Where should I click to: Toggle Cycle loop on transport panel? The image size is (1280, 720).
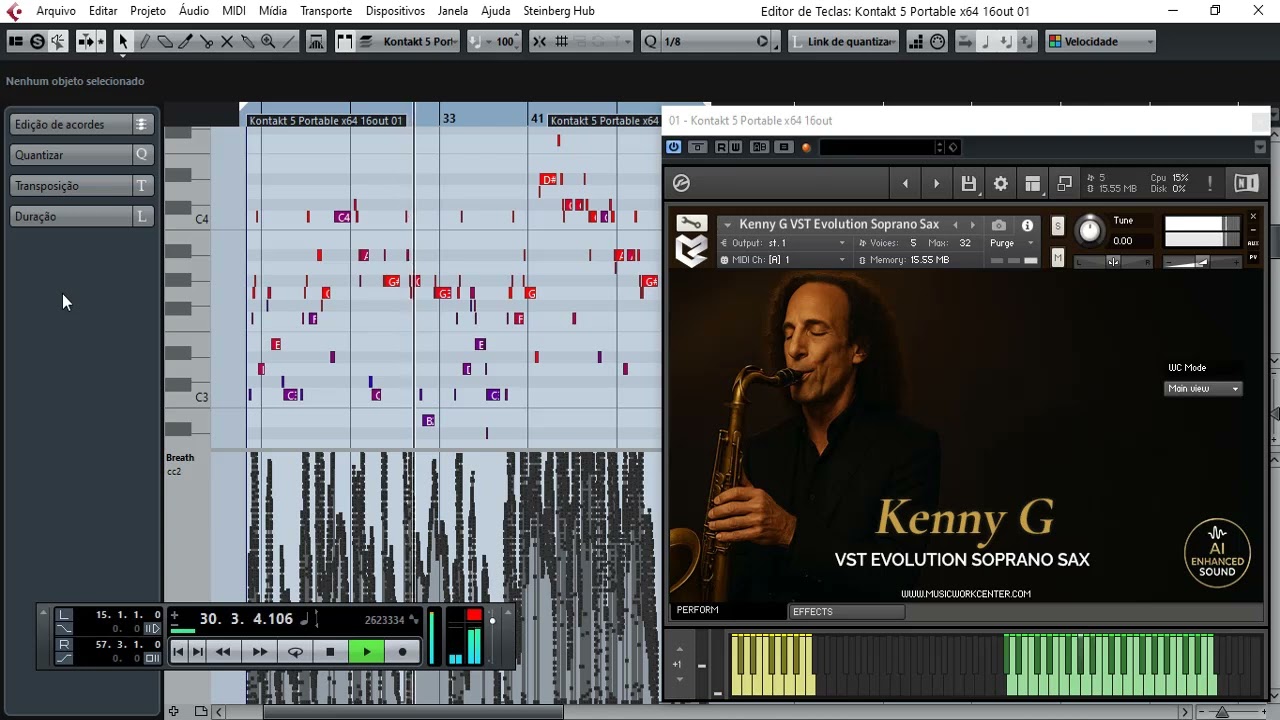[295, 652]
